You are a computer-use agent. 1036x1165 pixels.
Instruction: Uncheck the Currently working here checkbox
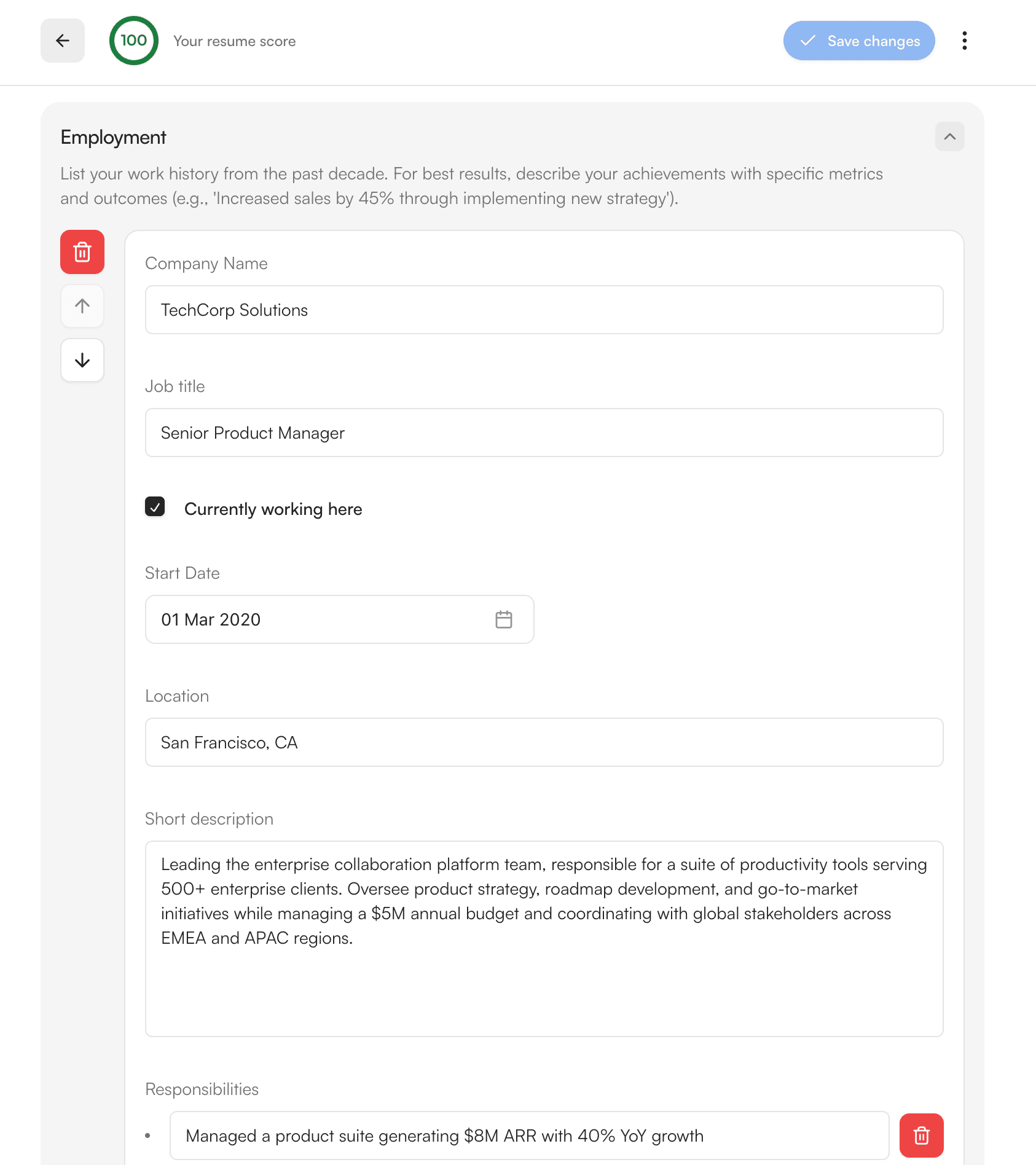155,507
